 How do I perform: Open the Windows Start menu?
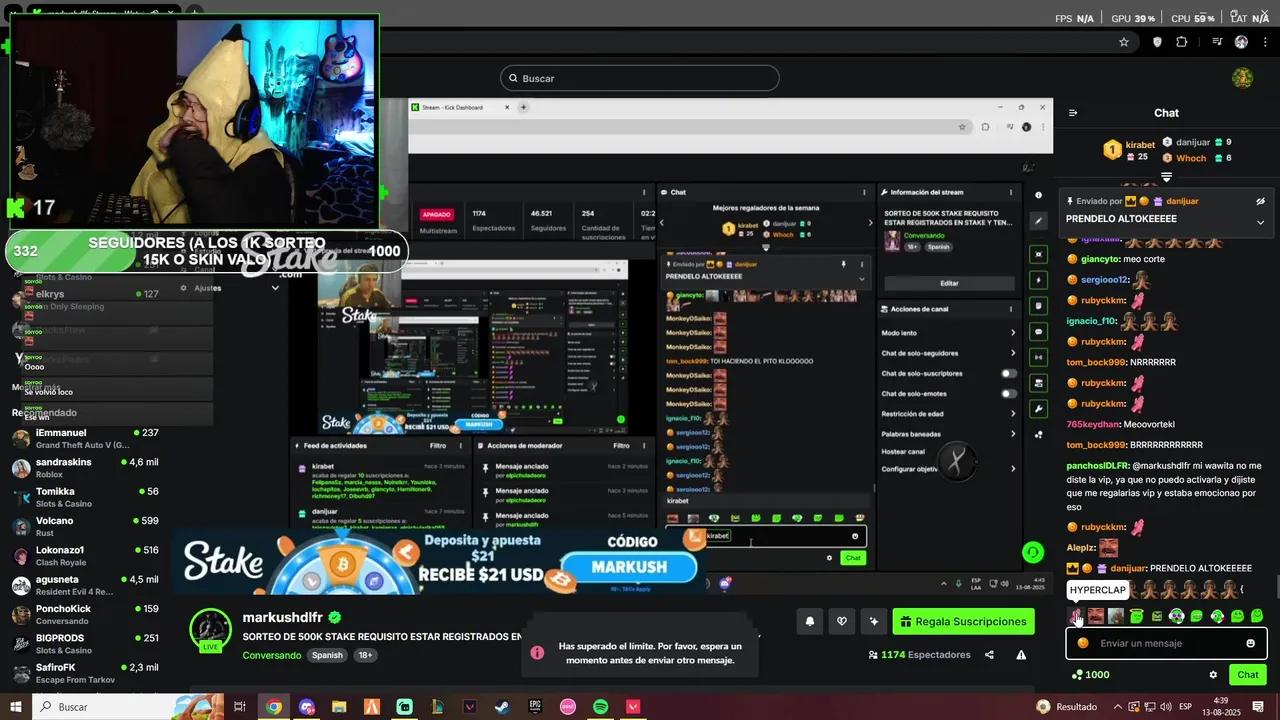16,707
